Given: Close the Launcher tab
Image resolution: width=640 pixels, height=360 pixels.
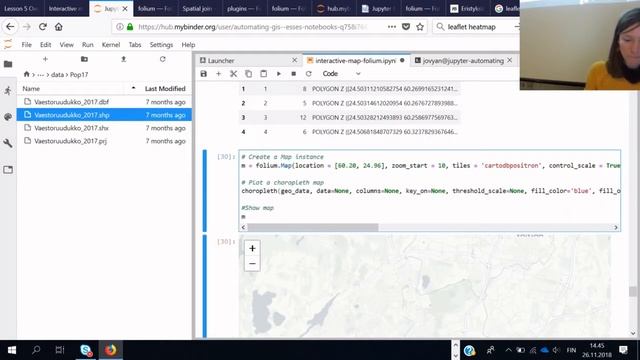Looking at the screenshot, I should tap(294, 60).
